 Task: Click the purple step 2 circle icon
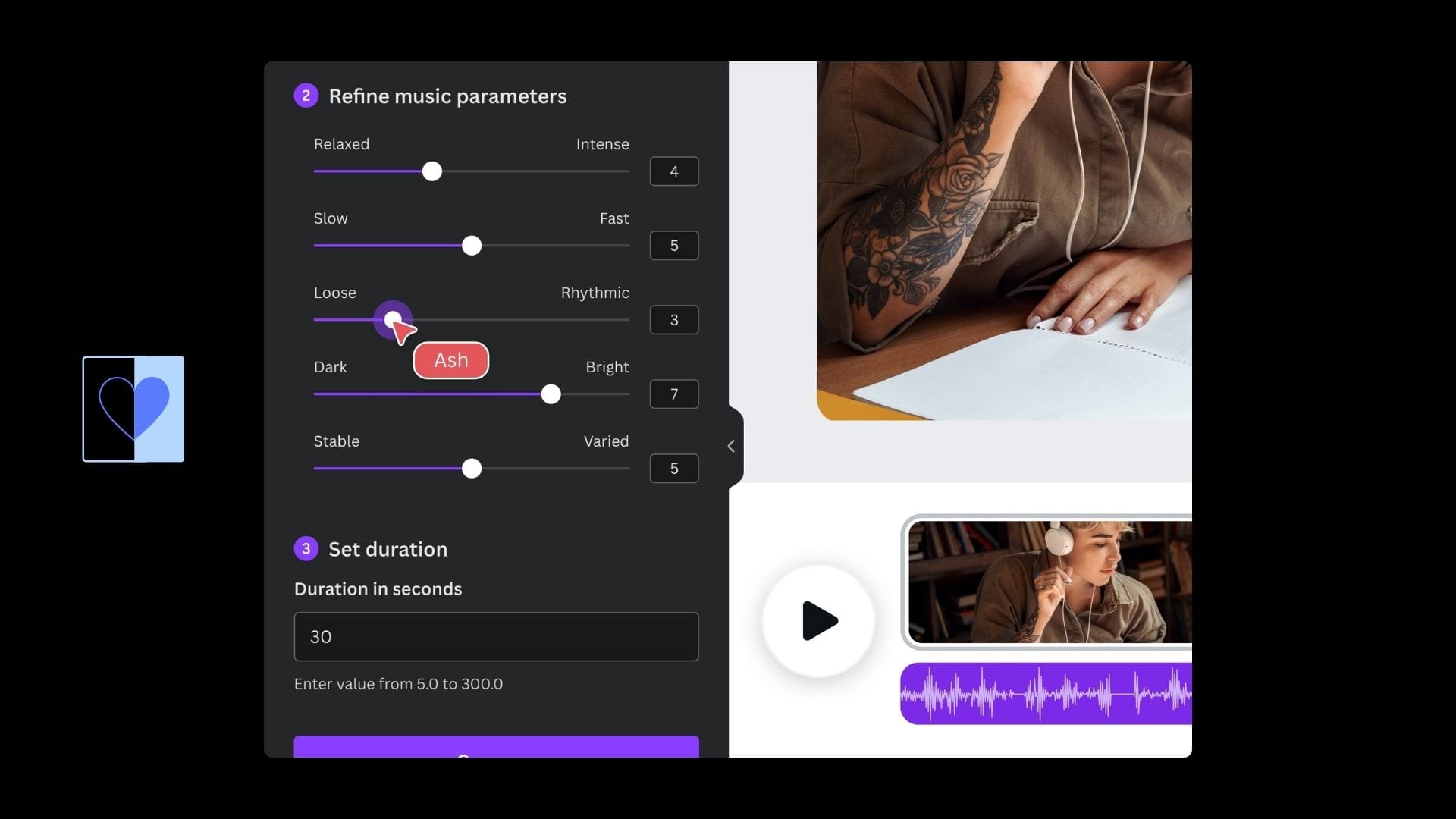coord(306,96)
